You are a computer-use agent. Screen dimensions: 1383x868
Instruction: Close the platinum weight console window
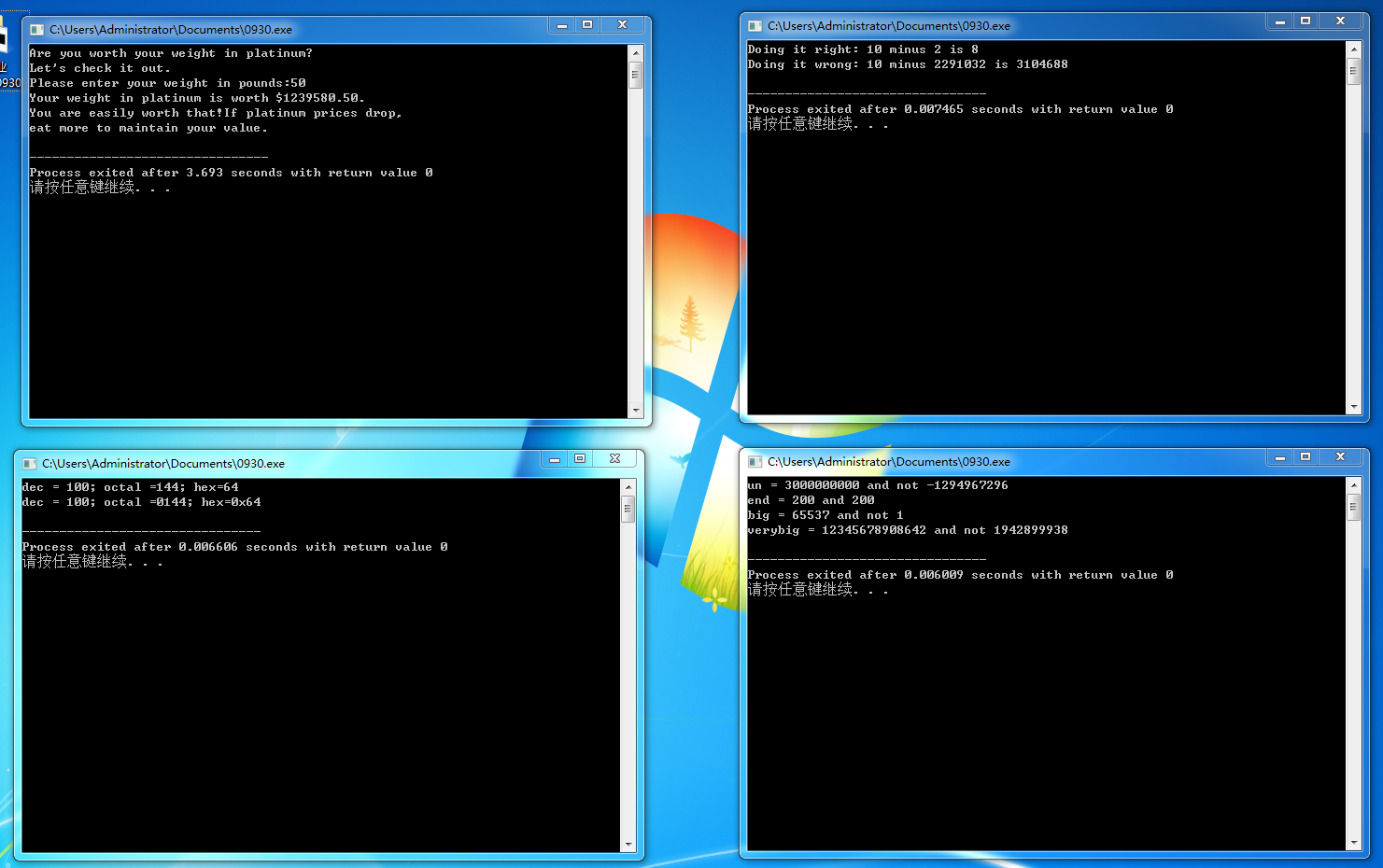[623, 25]
